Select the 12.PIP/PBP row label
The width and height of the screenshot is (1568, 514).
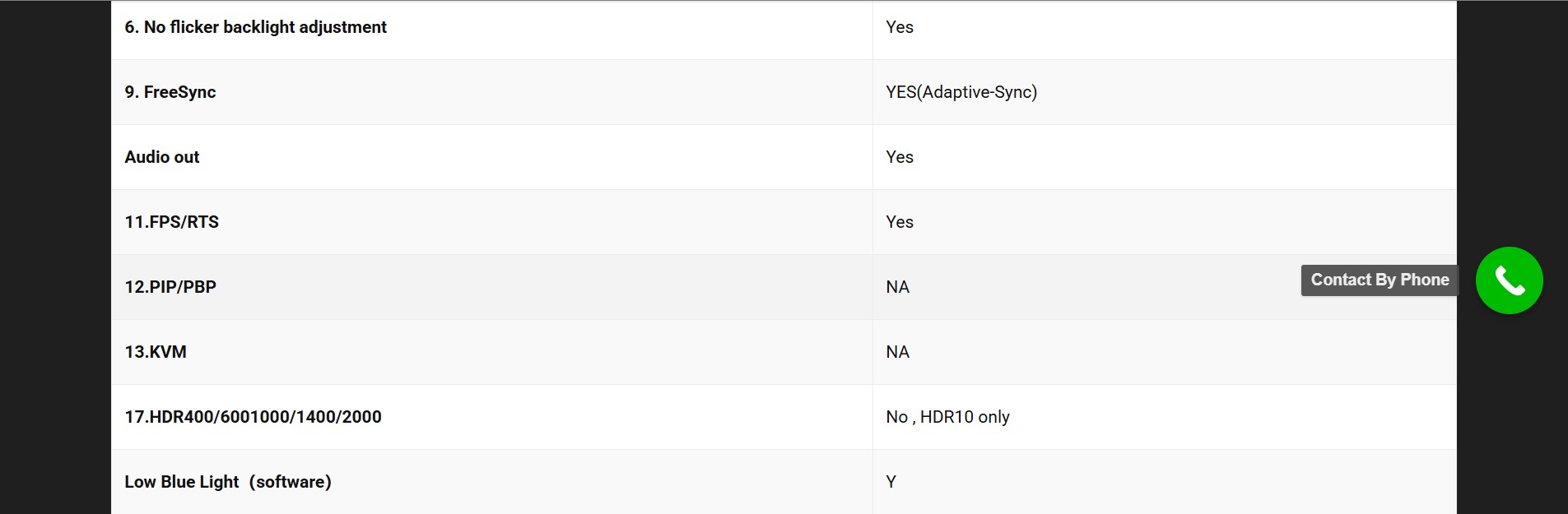(170, 287)
